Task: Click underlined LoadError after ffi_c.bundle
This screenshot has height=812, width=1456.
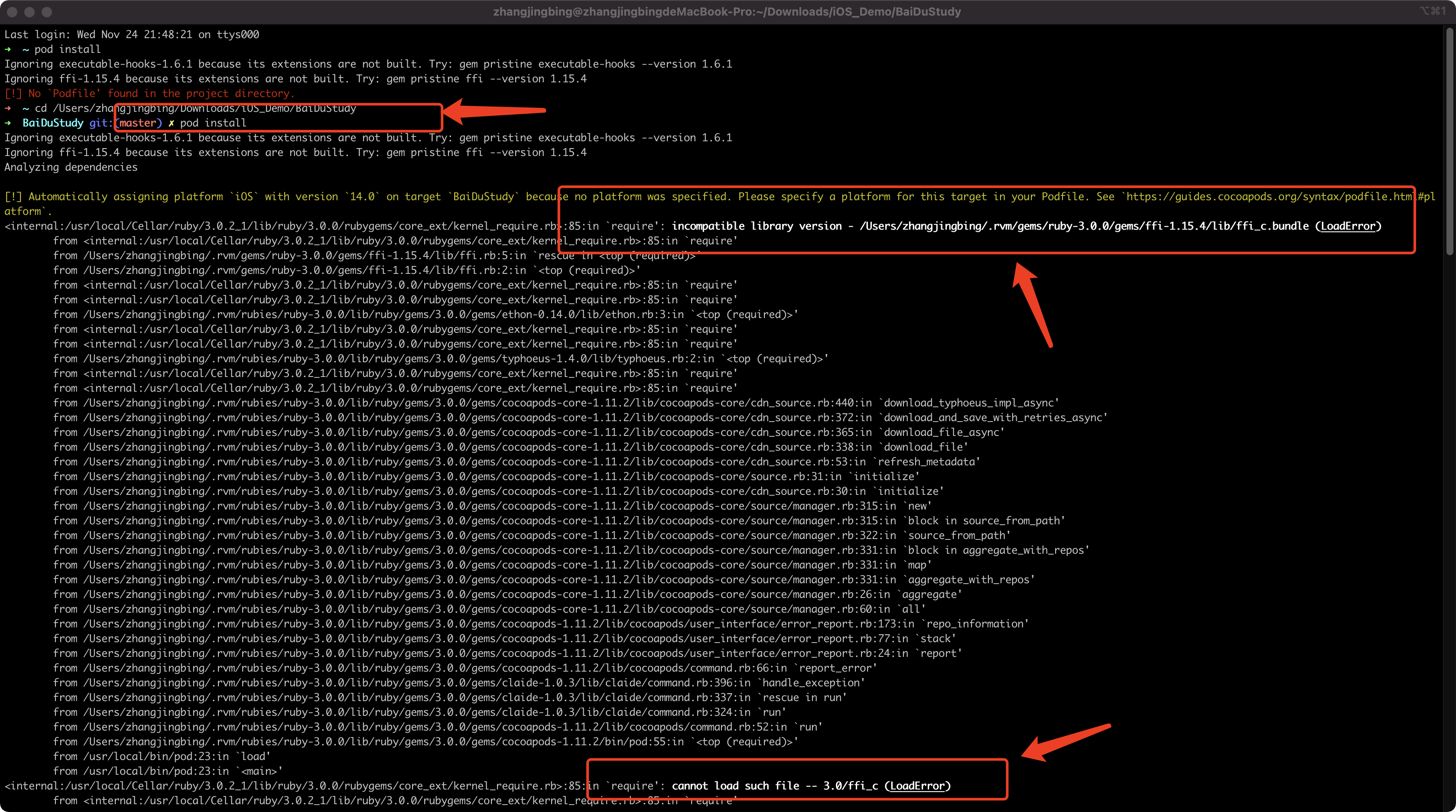Action: pyautogui.click(x=1348, y=226)
